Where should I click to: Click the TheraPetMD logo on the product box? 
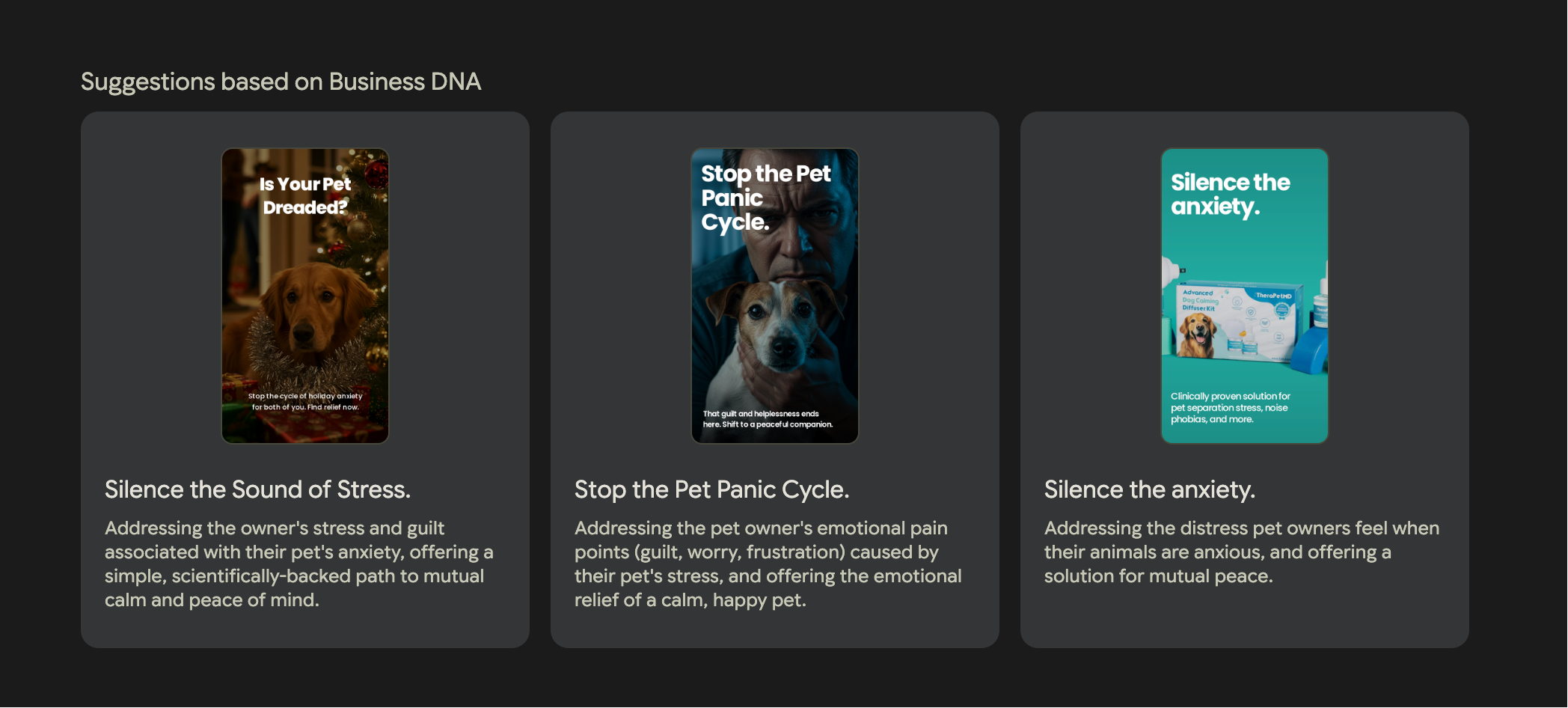pyautogui.click(x=1273, y=296)
